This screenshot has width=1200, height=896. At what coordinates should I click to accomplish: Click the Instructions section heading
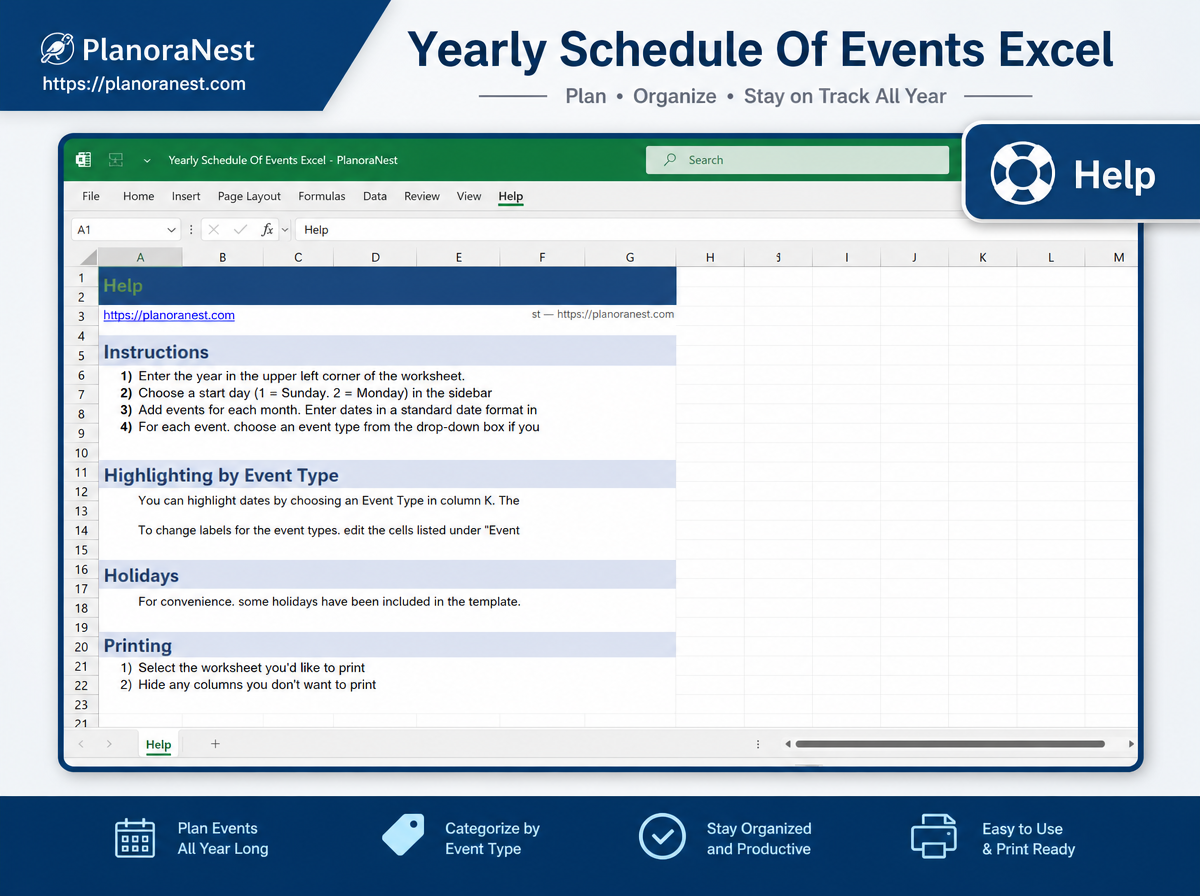tap(156, 352)
